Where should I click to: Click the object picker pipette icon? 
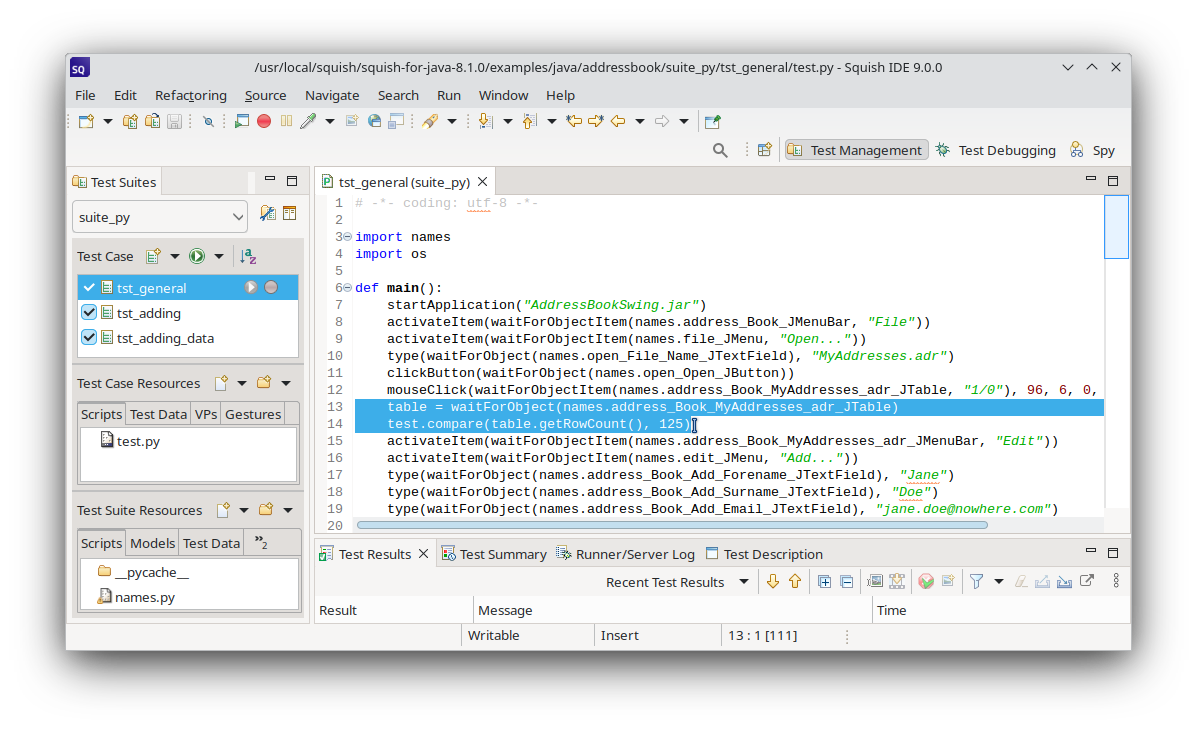point(308,121)
